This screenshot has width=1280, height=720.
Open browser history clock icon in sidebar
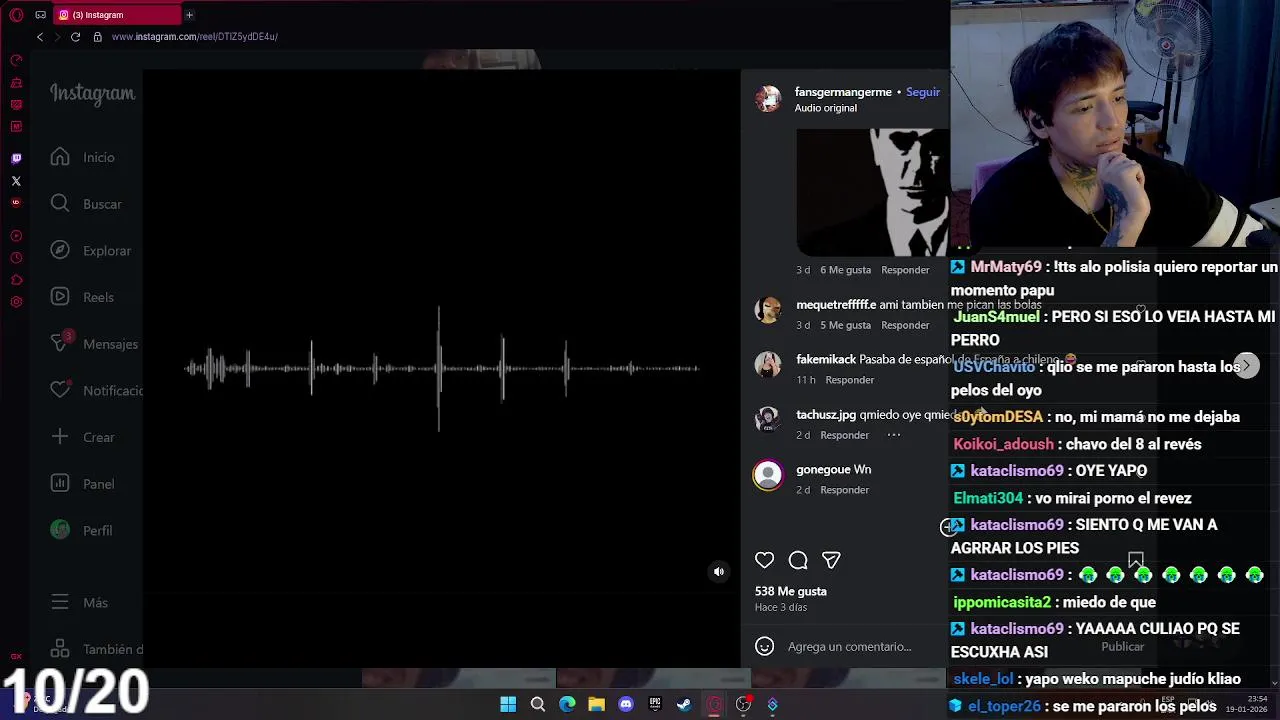point(16,258)
